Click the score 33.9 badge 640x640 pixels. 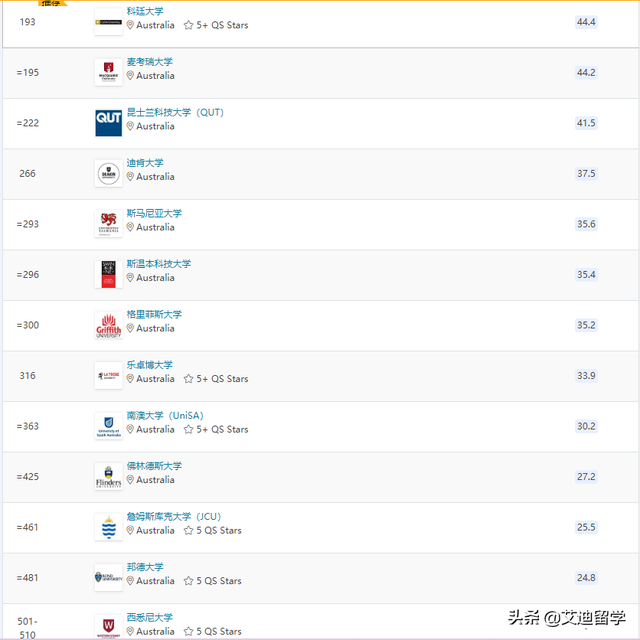586,376
